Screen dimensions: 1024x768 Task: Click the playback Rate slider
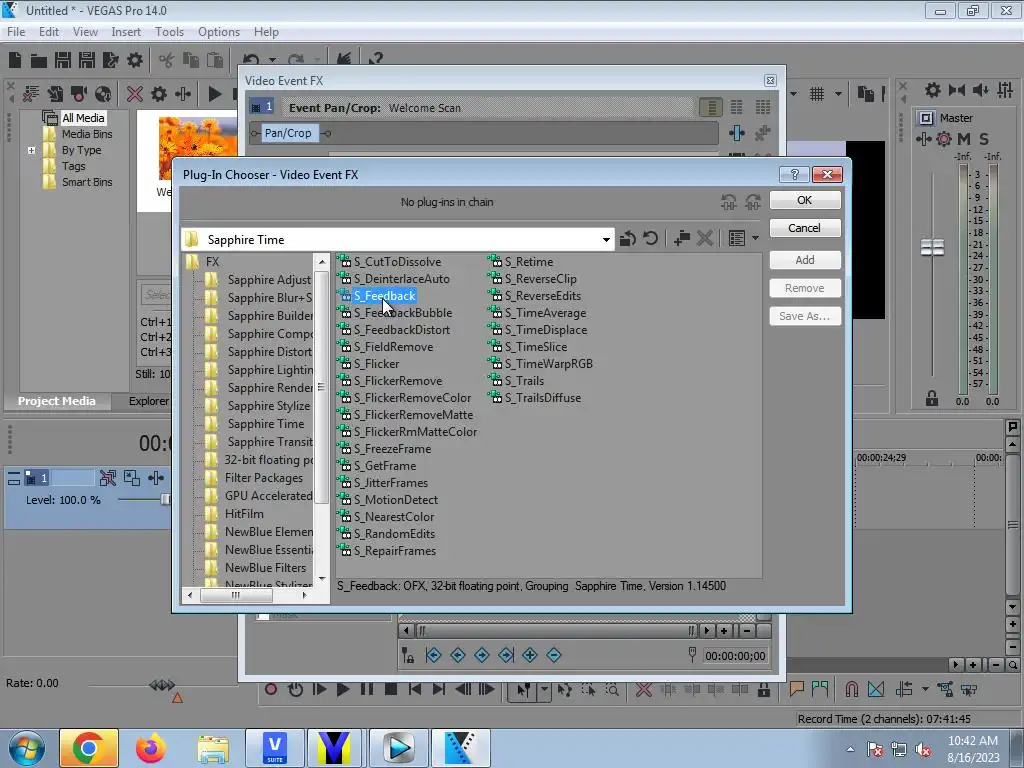[x=162, y=685]
